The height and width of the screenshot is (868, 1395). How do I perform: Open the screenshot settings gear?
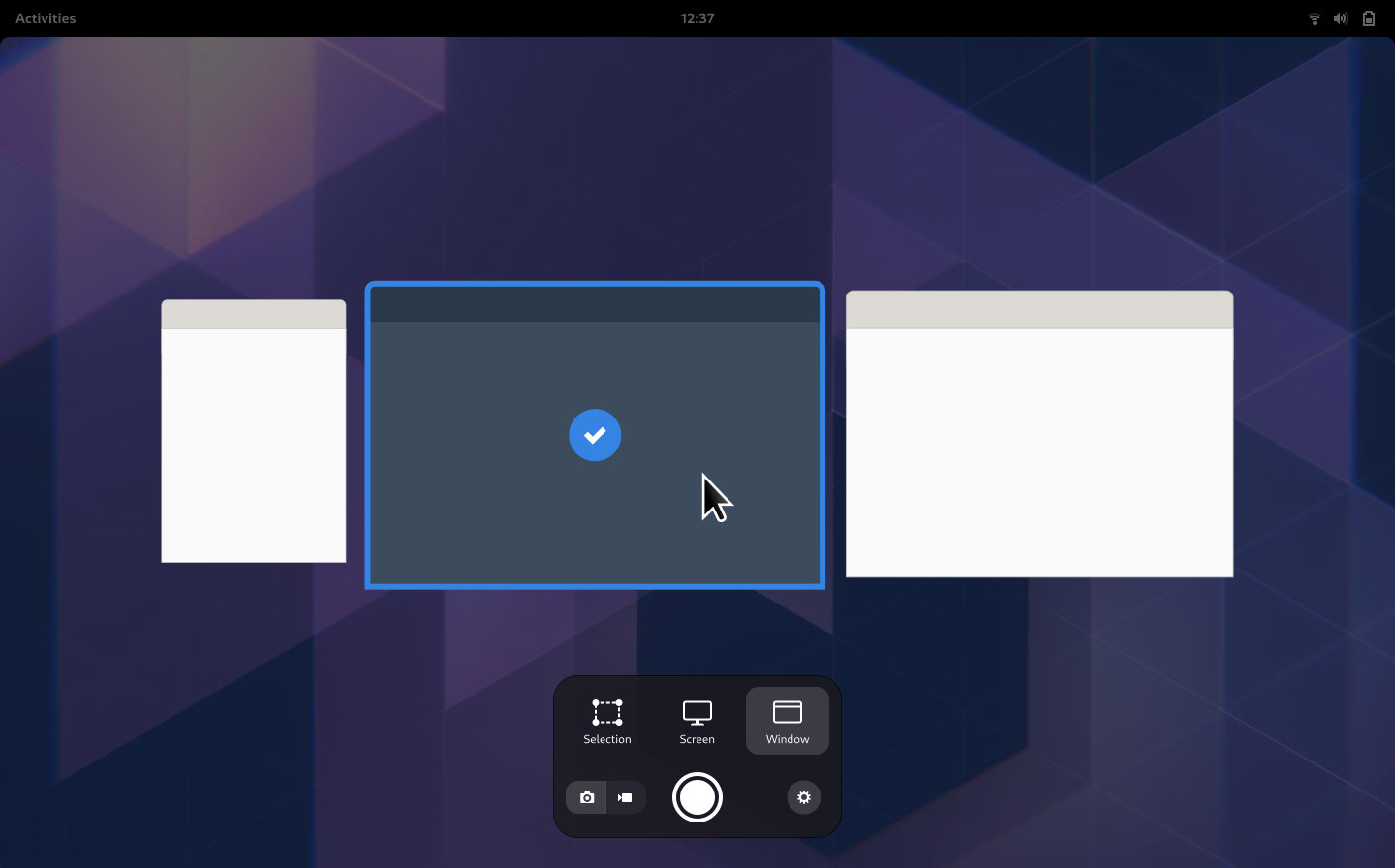tap(803, 797)
